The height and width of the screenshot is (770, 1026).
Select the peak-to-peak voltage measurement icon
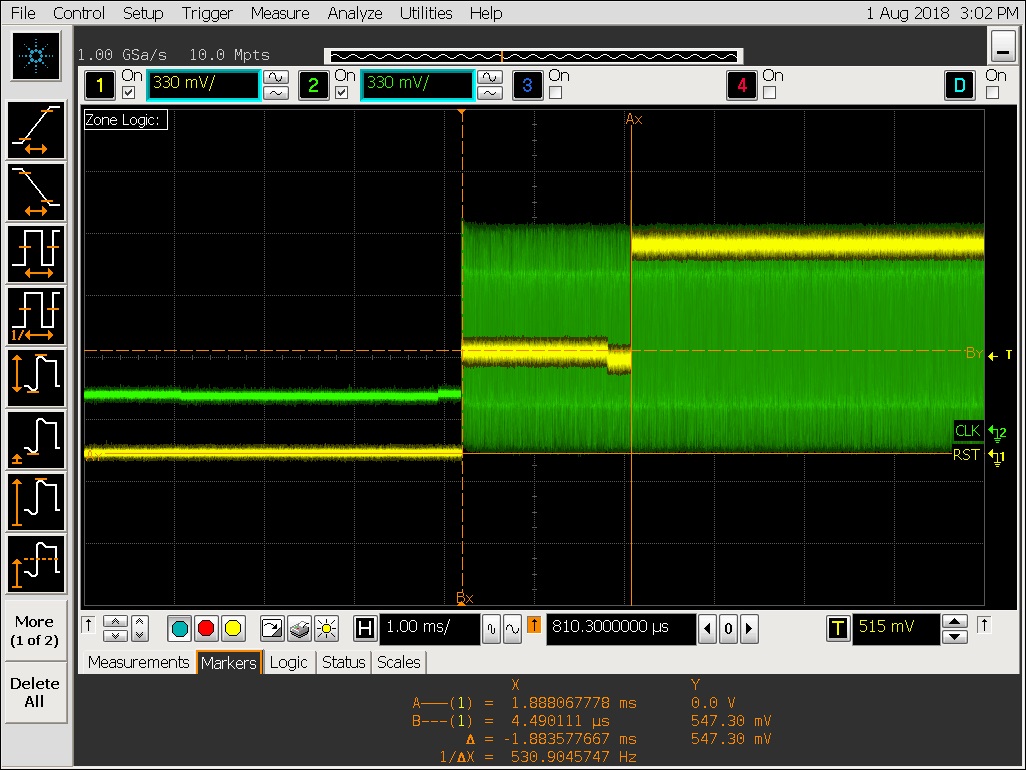36,378
